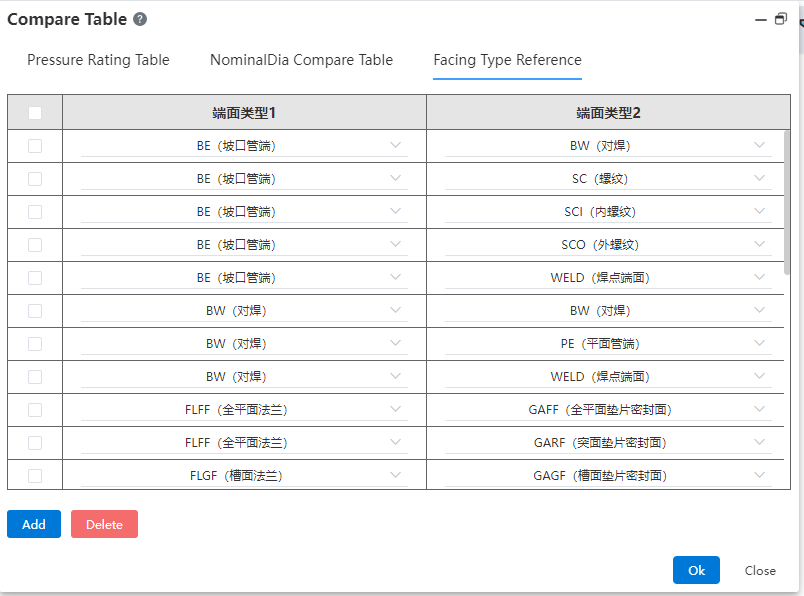Screen dimensions: 804x596
Task: Click the red Delete button
Action: pos(105,524)
